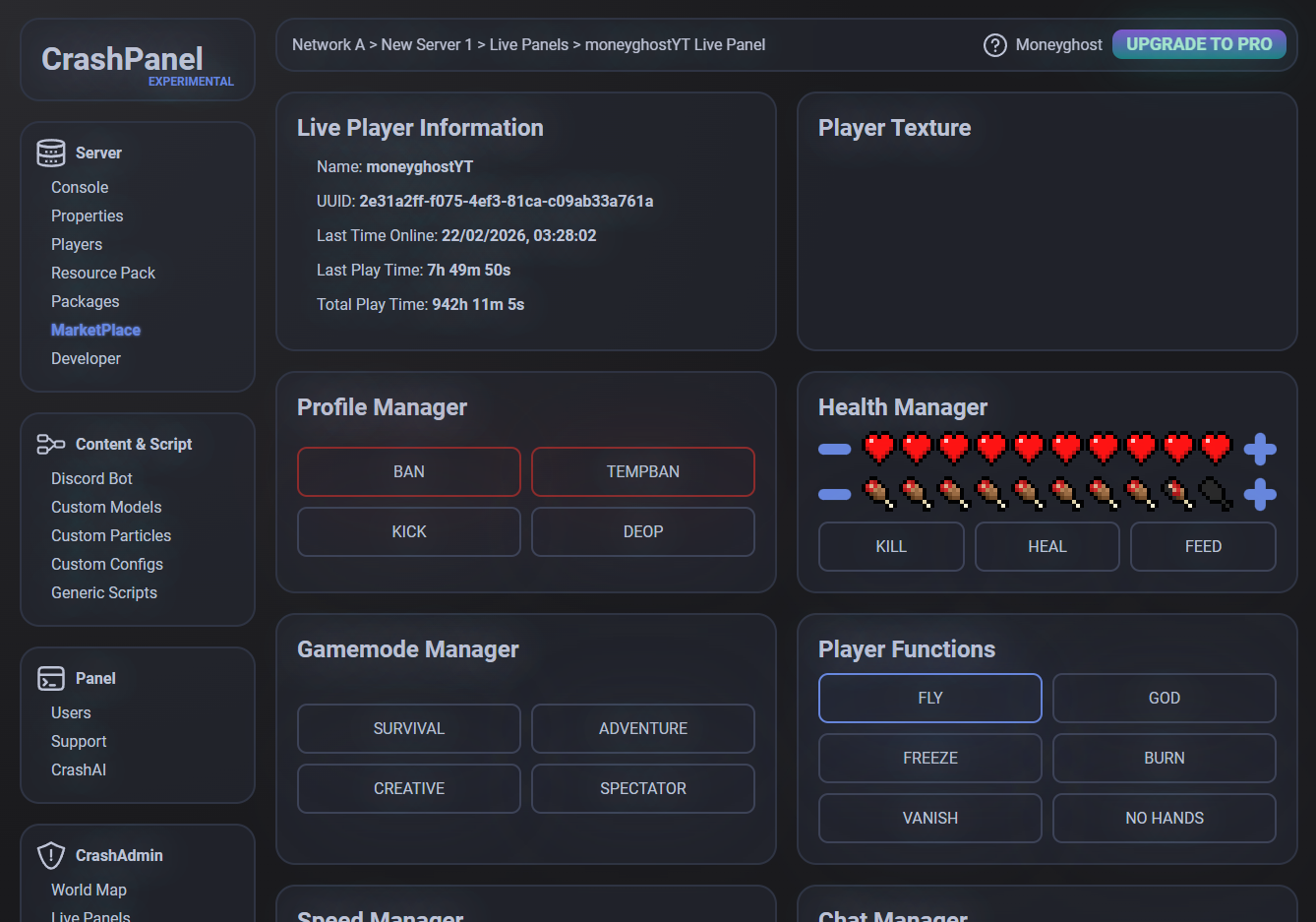
Task: Set gamemode to CREATIVE
Action: tap(408, 788)
